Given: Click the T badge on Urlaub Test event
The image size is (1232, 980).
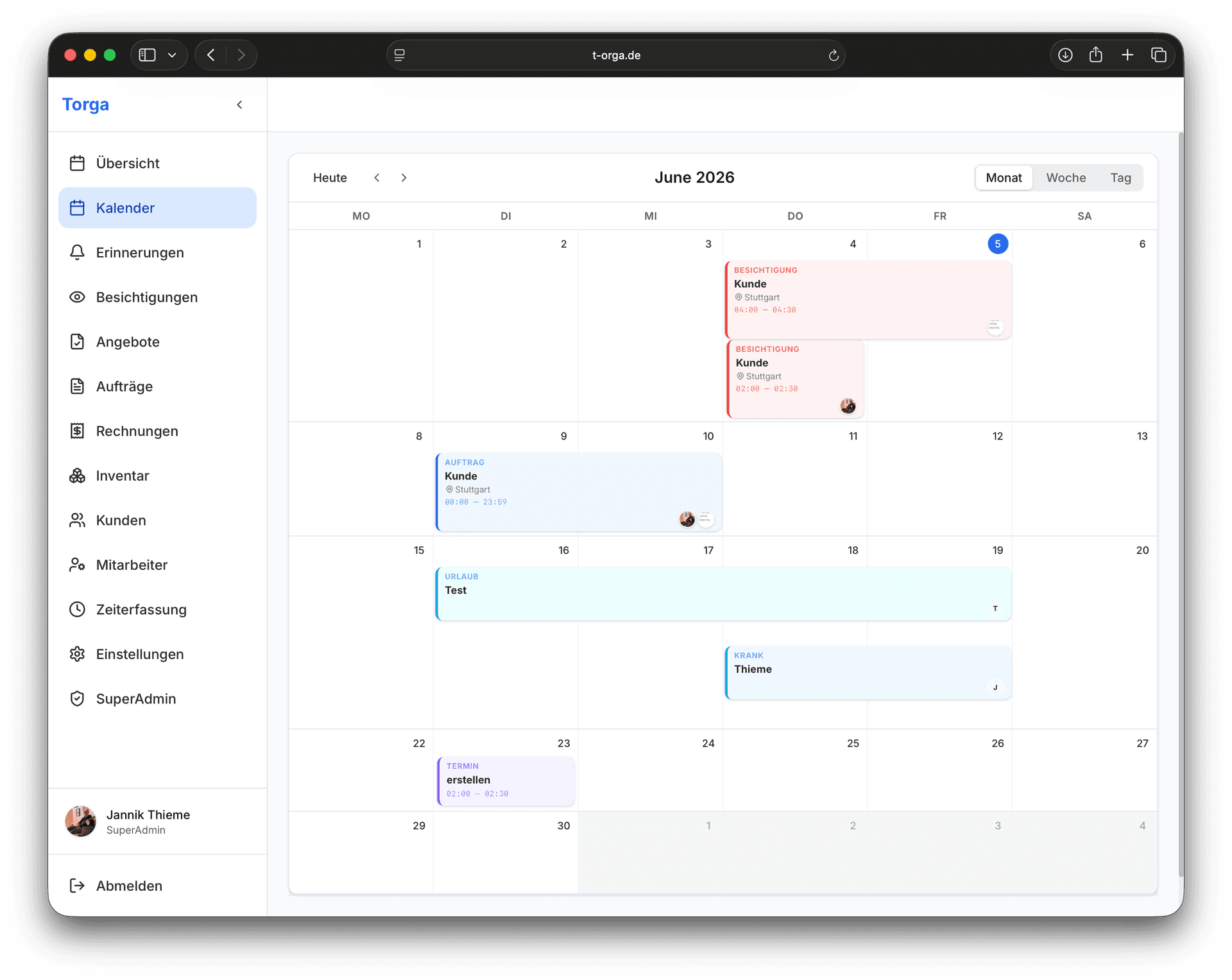Looking at the screenshot, I should [x=995, y=608].
